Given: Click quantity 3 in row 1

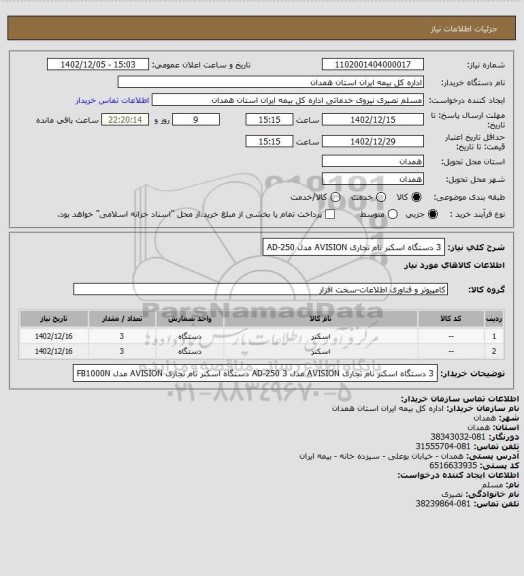Looking at the screenshot, I should click(x=122, y=336).
